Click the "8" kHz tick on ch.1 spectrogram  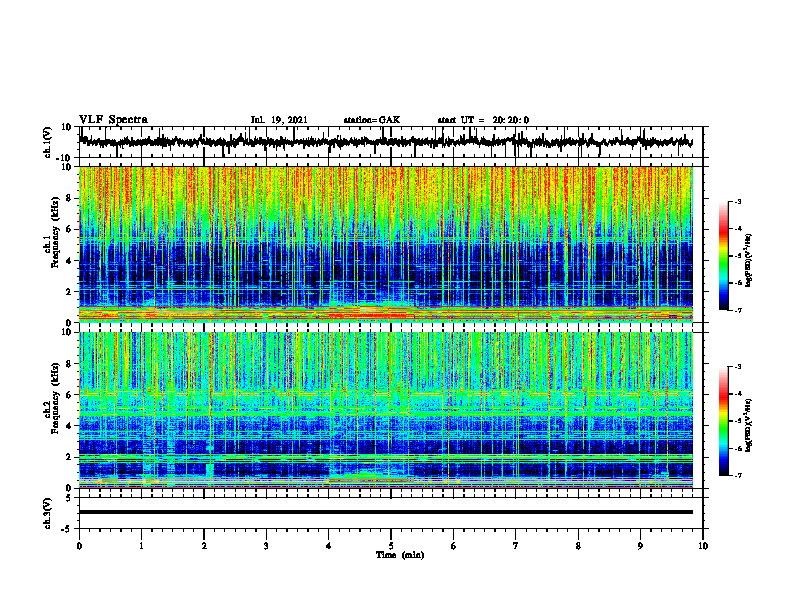click(x=69, y=198)
